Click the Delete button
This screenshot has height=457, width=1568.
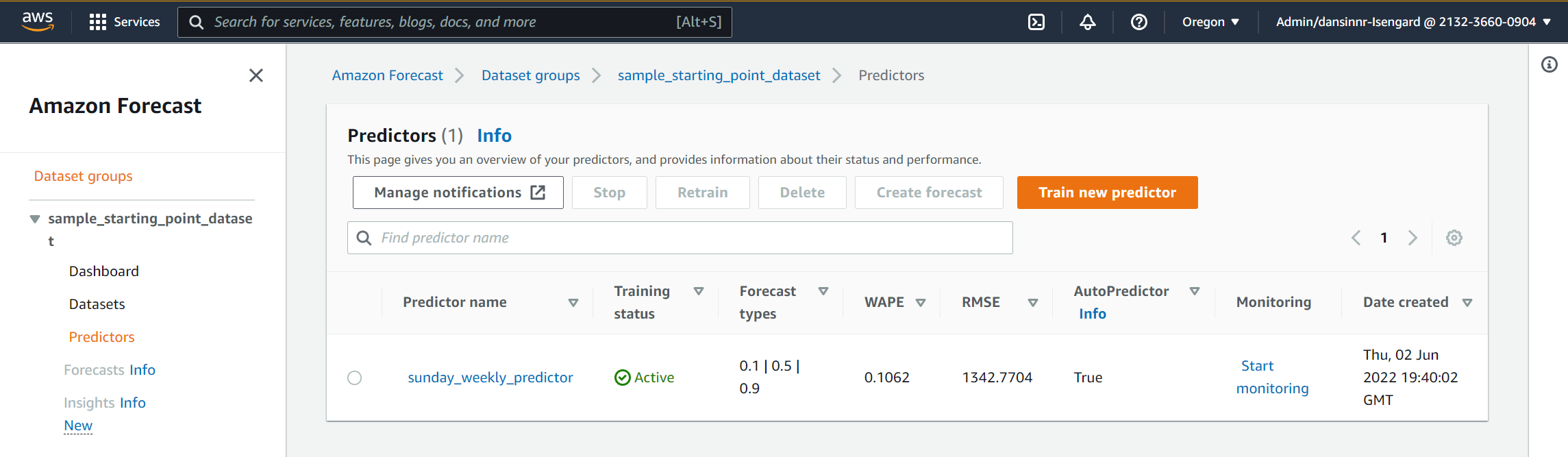point(802,193)
